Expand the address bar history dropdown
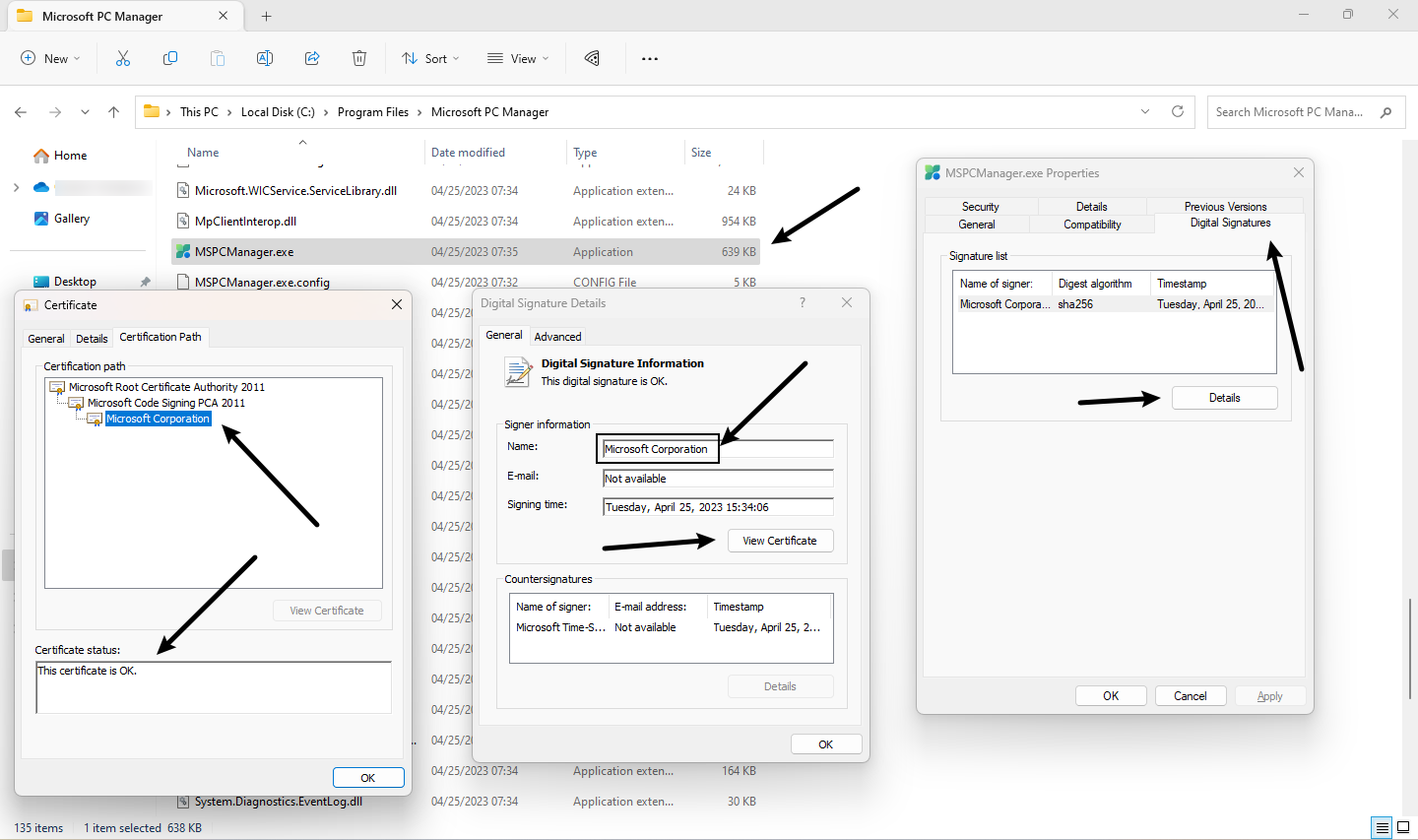The width and height of the screenshot is (1418, 840). click(1145, 111)
